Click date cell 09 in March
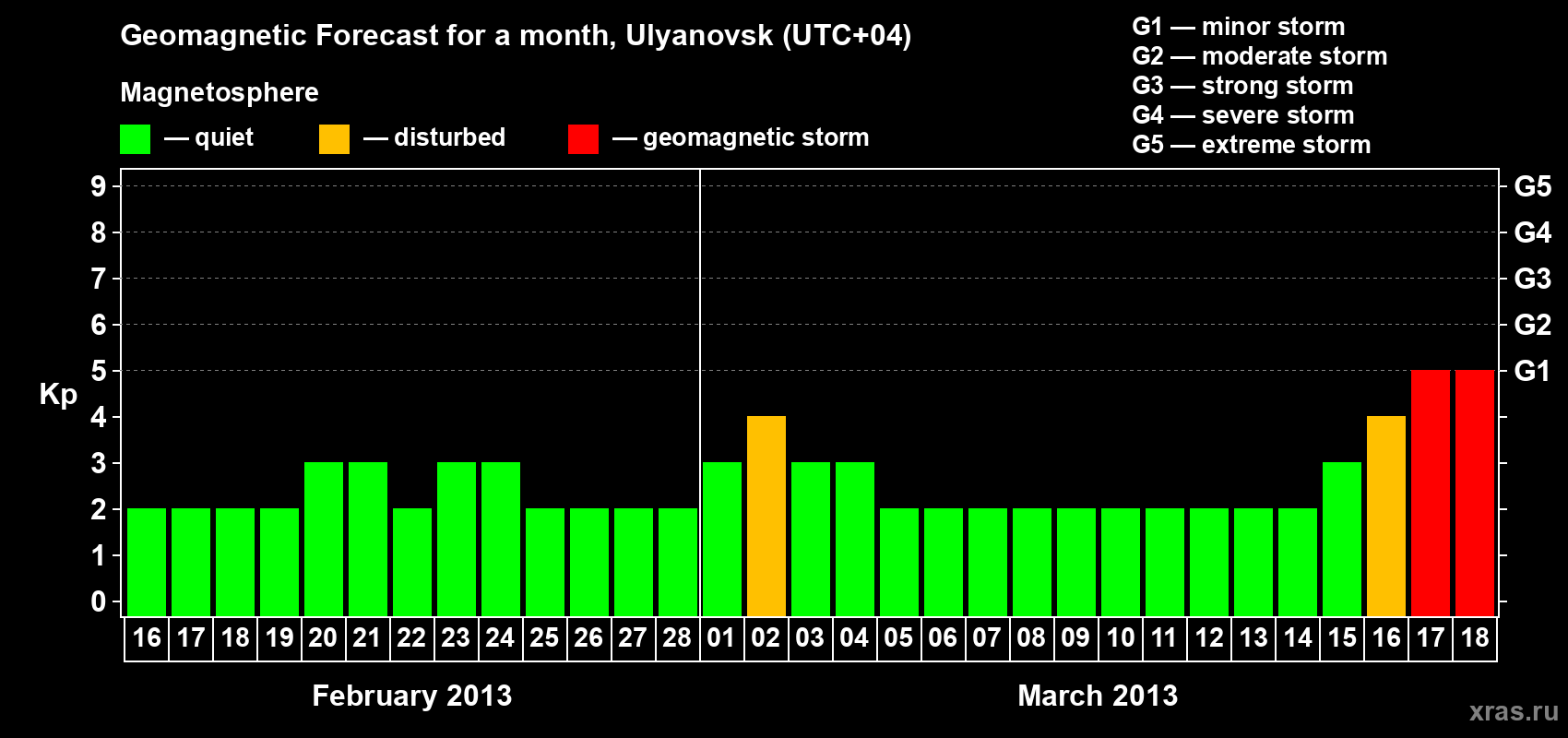 coord(1075,638)
